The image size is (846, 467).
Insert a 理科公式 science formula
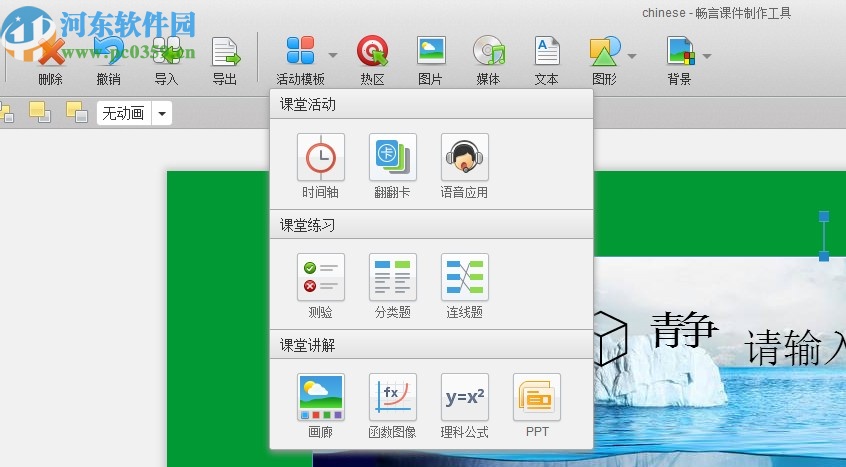[465, 397]
